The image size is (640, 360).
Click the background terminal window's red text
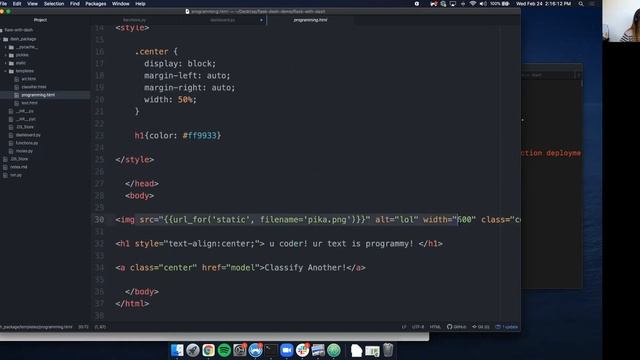551,153
